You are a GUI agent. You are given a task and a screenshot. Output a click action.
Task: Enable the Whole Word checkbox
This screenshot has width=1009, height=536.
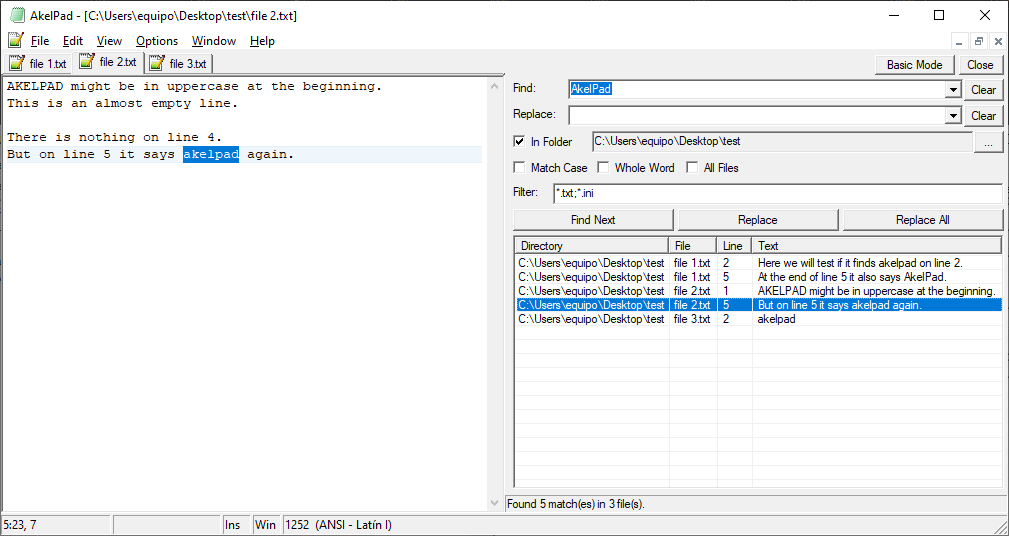point(603,167)
